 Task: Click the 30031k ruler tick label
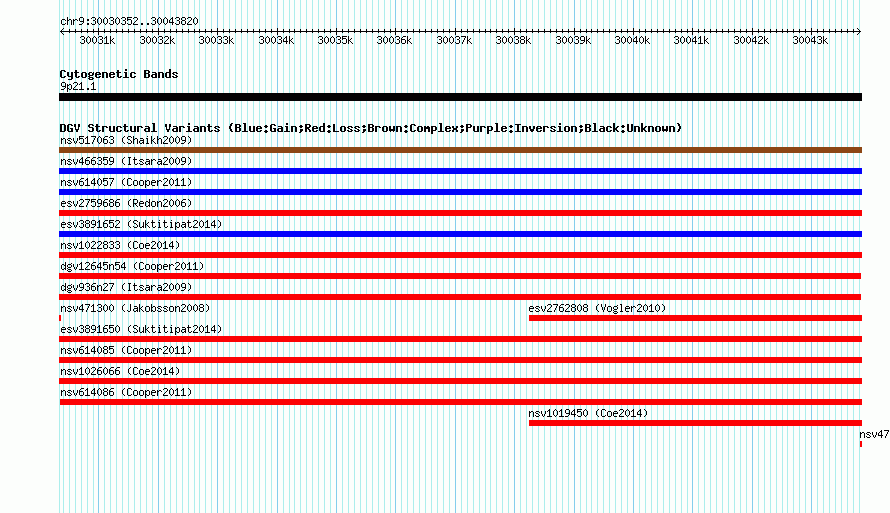tap(97, 40)
